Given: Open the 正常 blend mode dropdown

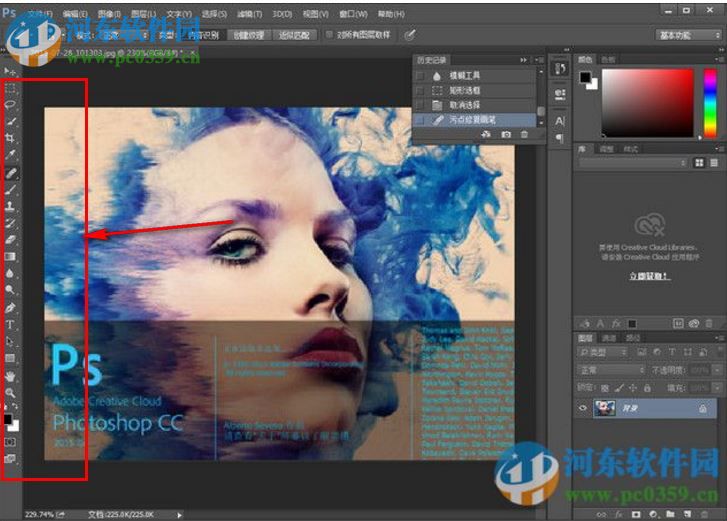Looking at the screenshot, I should coord(612,370).
